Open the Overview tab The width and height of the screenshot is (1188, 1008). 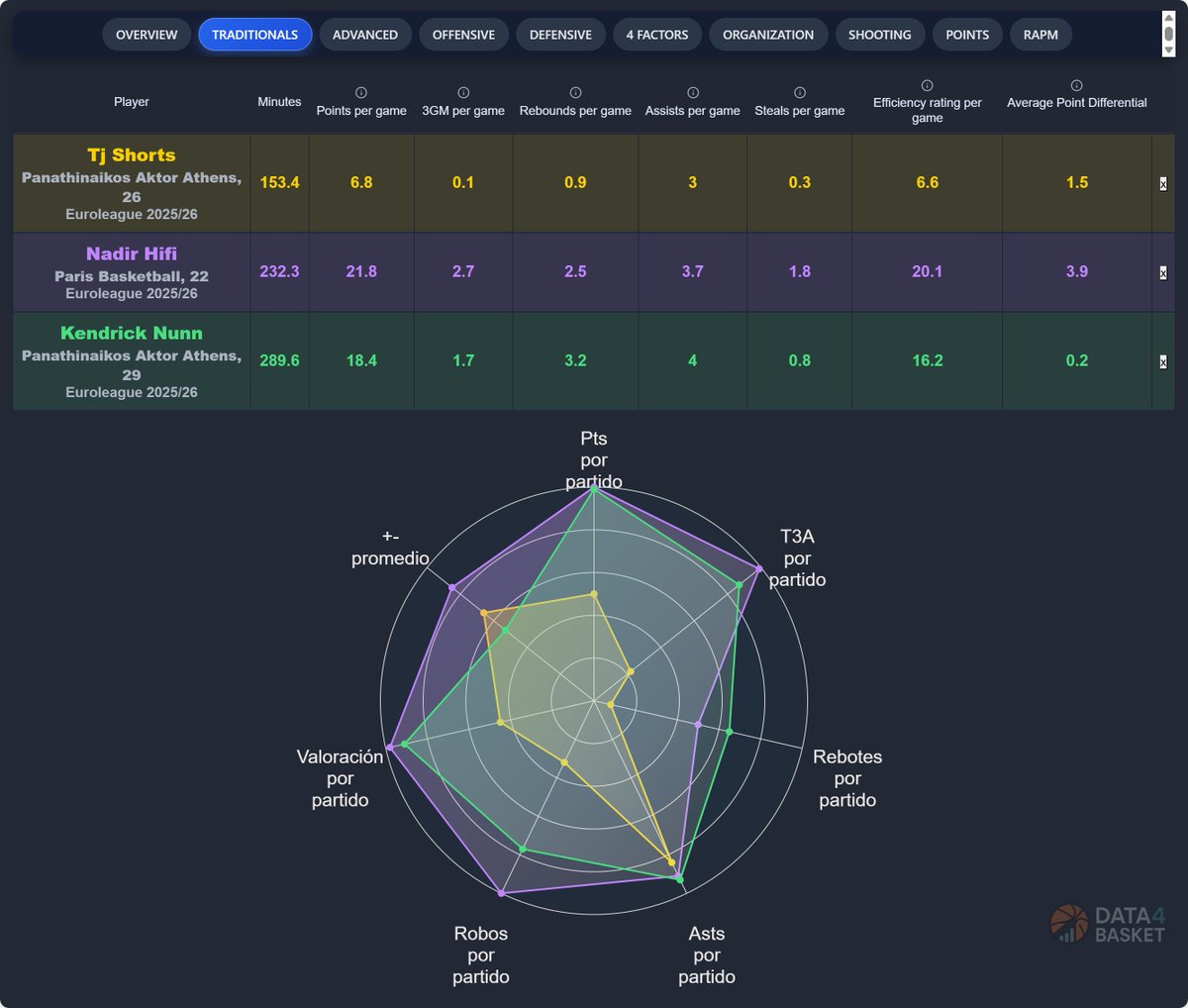(147, 35)
